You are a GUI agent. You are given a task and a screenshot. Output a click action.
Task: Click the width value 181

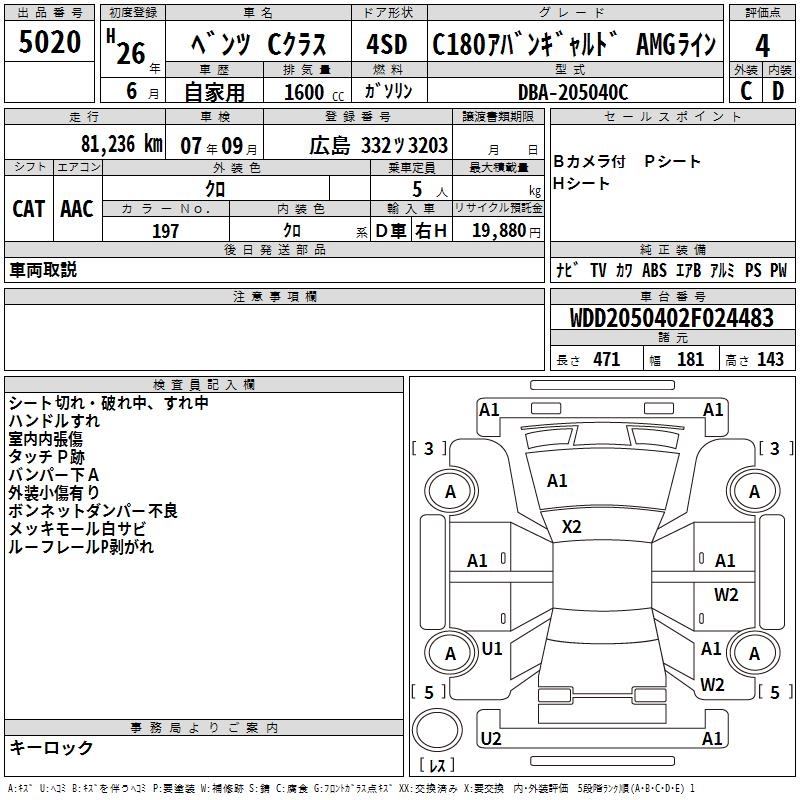[690, 360]
